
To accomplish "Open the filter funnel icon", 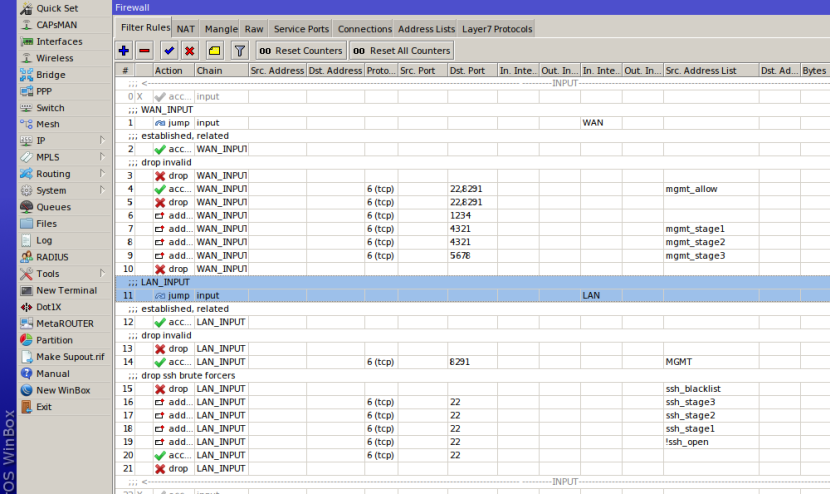I will pyautogui.click(x=239, y=50).
